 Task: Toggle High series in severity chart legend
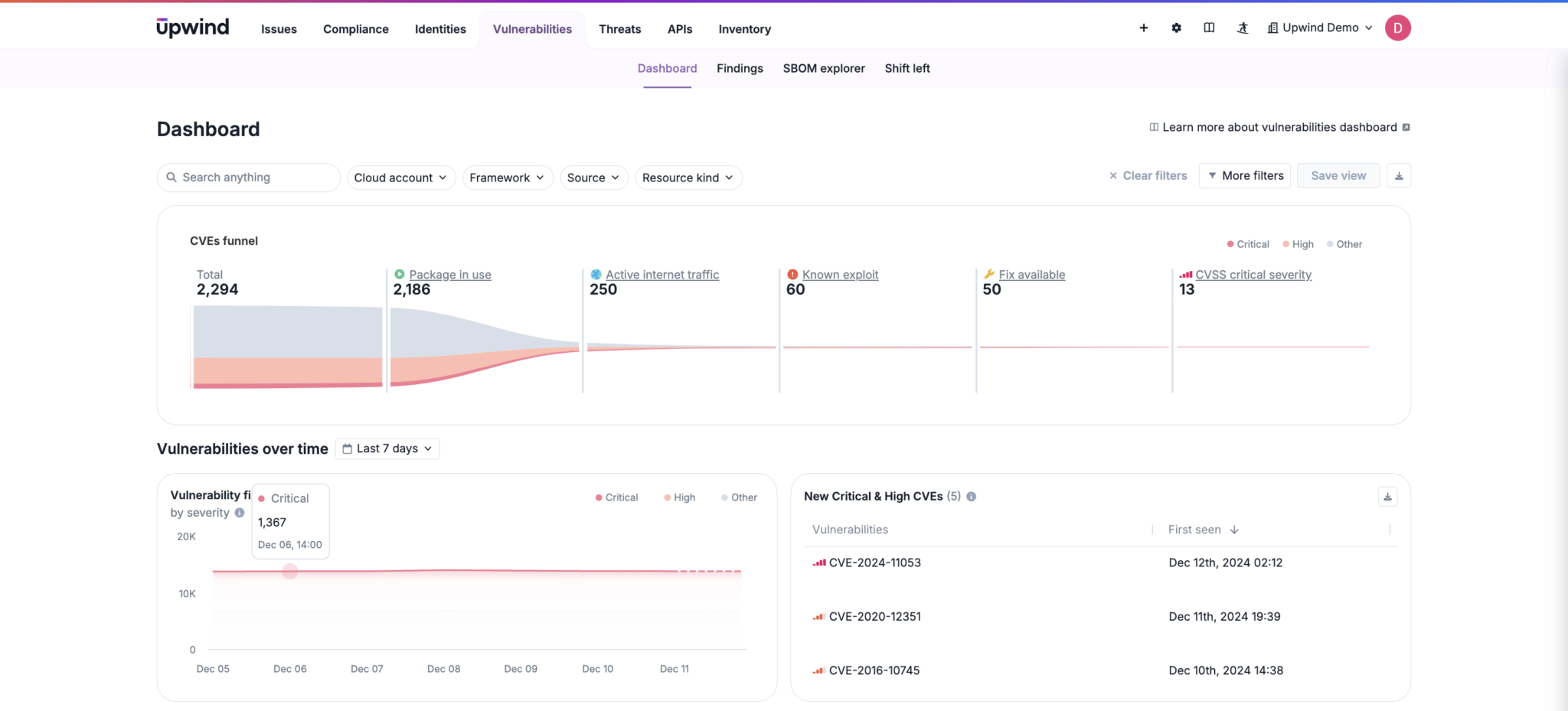tap(679, 497)
